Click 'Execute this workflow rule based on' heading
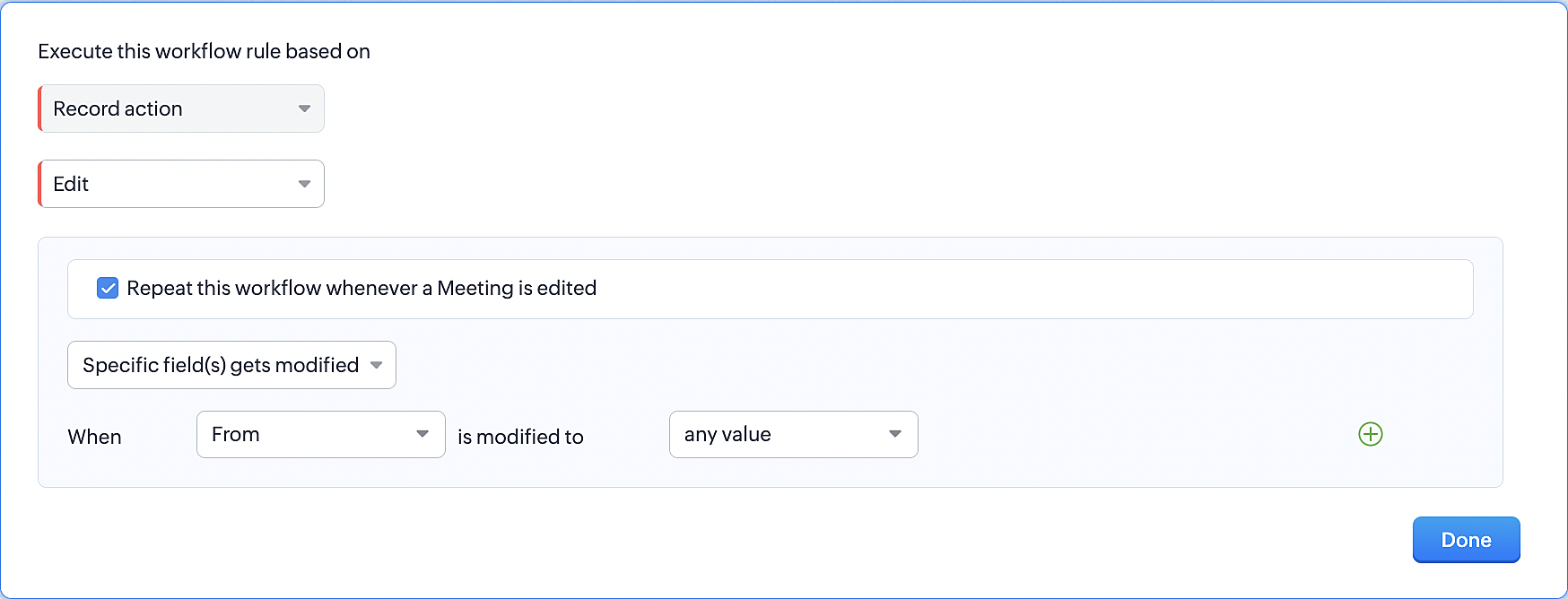Image resolution: width=1568 pixels, height=599 pixels. (x=204, y=51)
